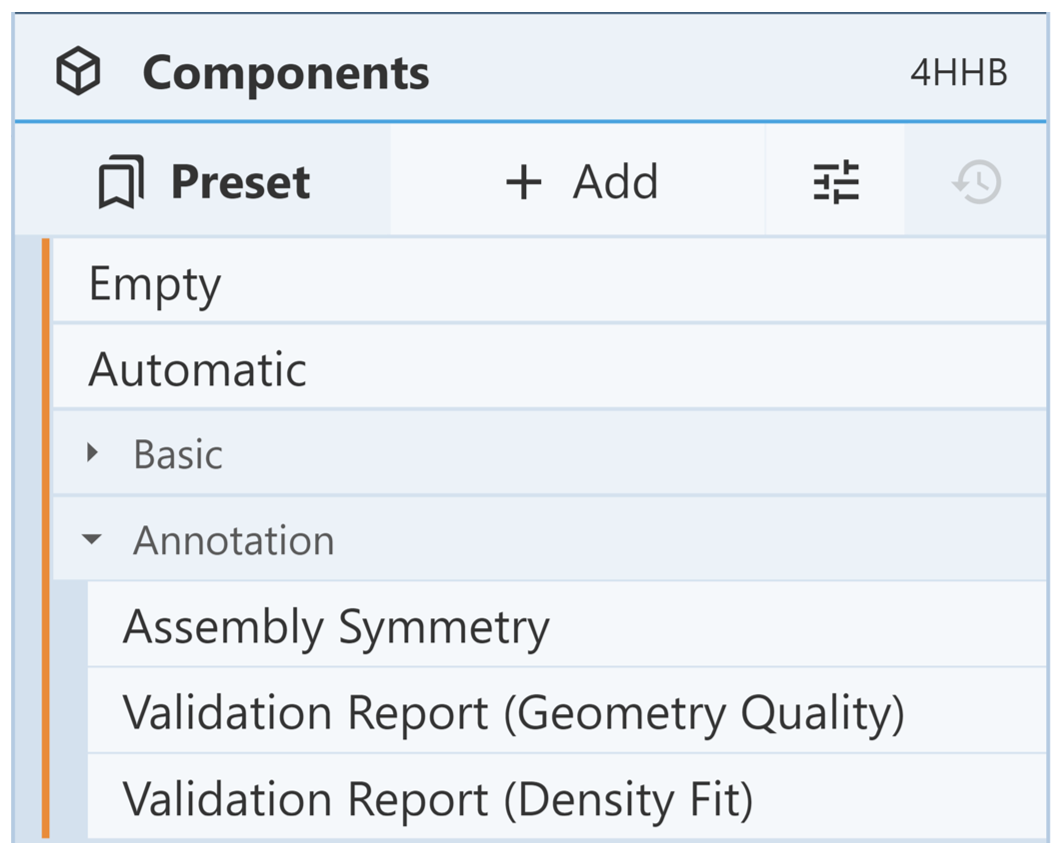Apply the Automatic preset
Screen dimensions: 1062x852
(197, 370)
